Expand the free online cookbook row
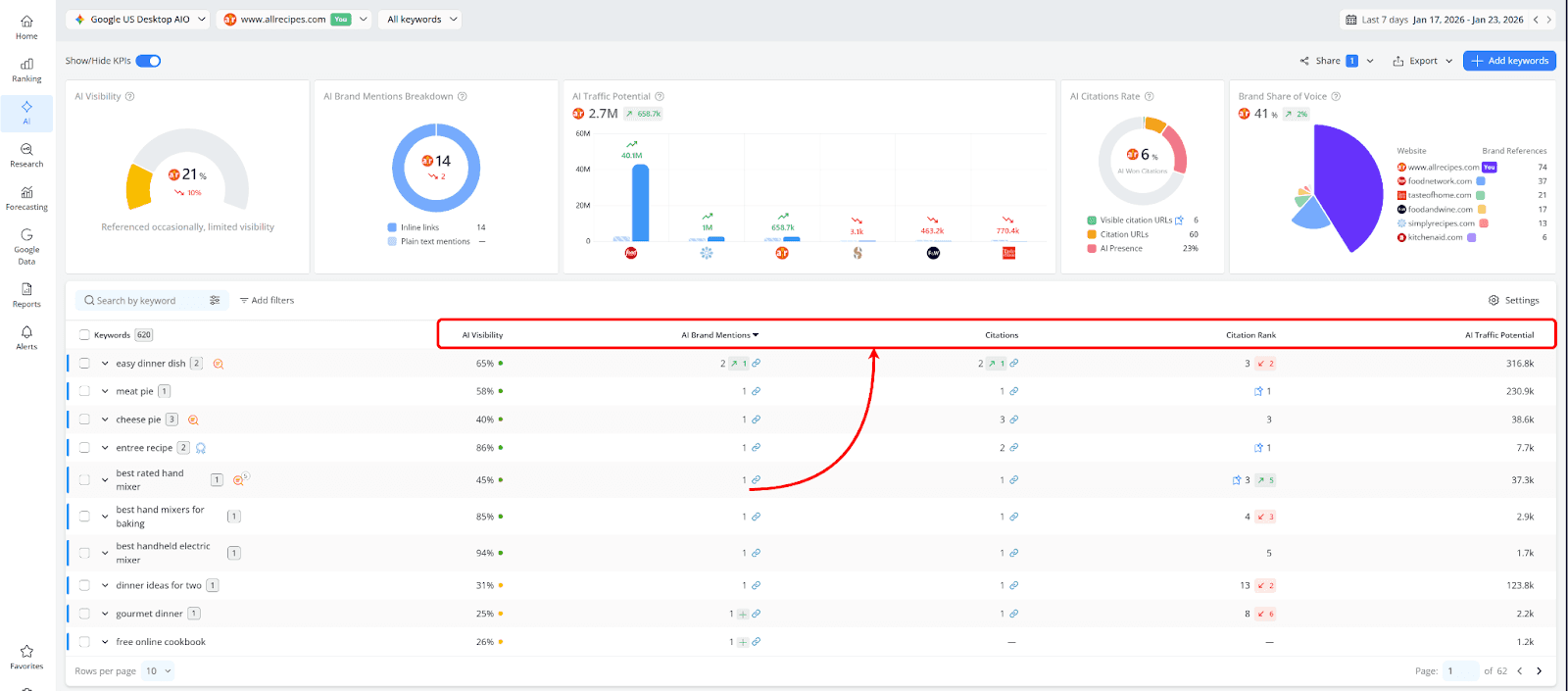Screen dimensions: 1568x691 coord(105,643)
